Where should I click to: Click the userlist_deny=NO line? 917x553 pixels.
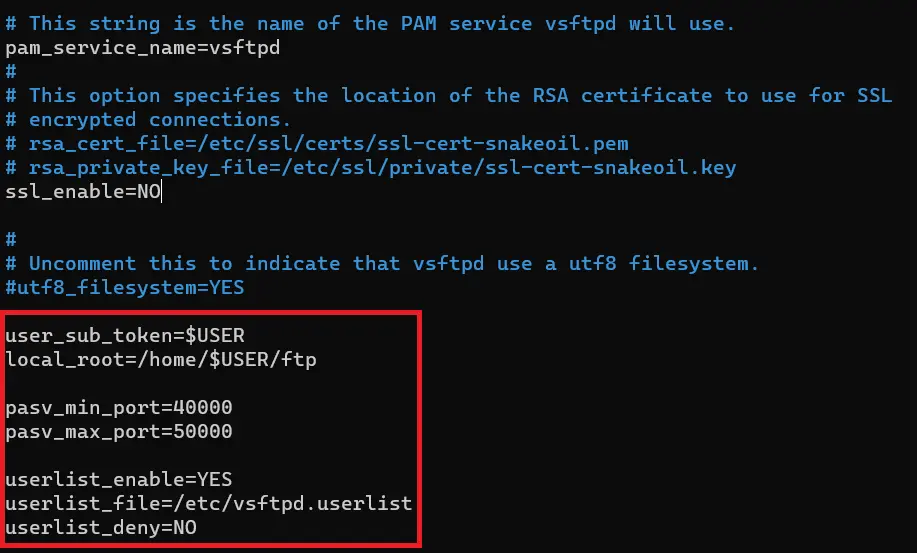101,527
